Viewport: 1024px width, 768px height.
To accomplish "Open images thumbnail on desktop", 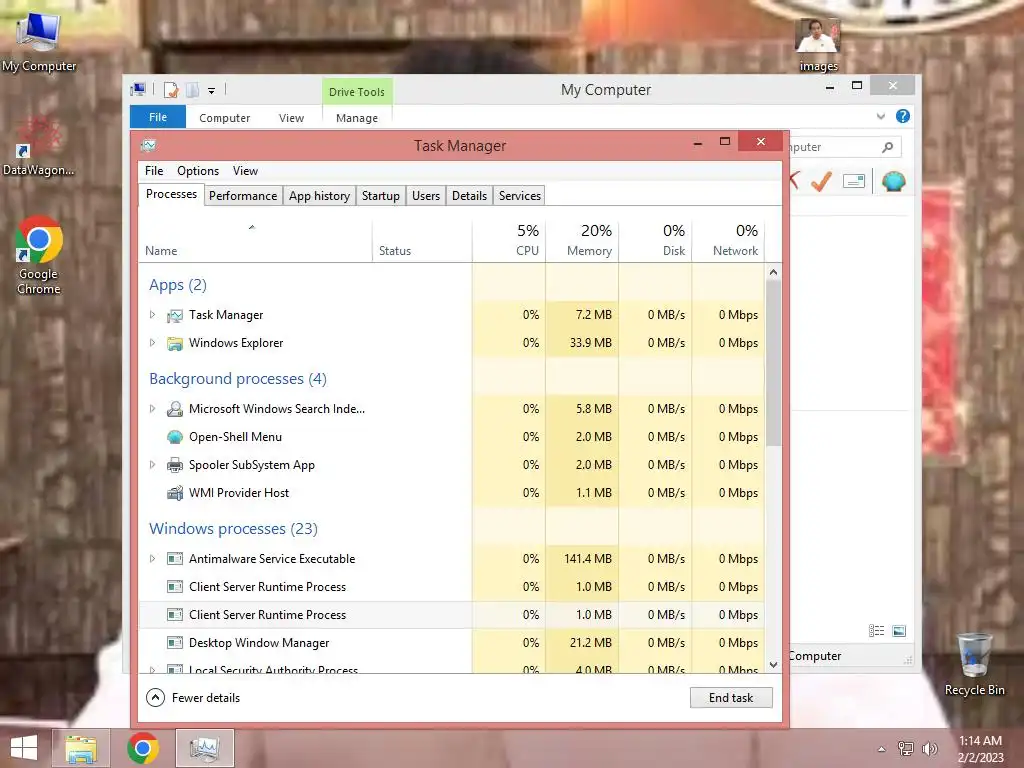I will pyautogui.click(x=818, y=44).
